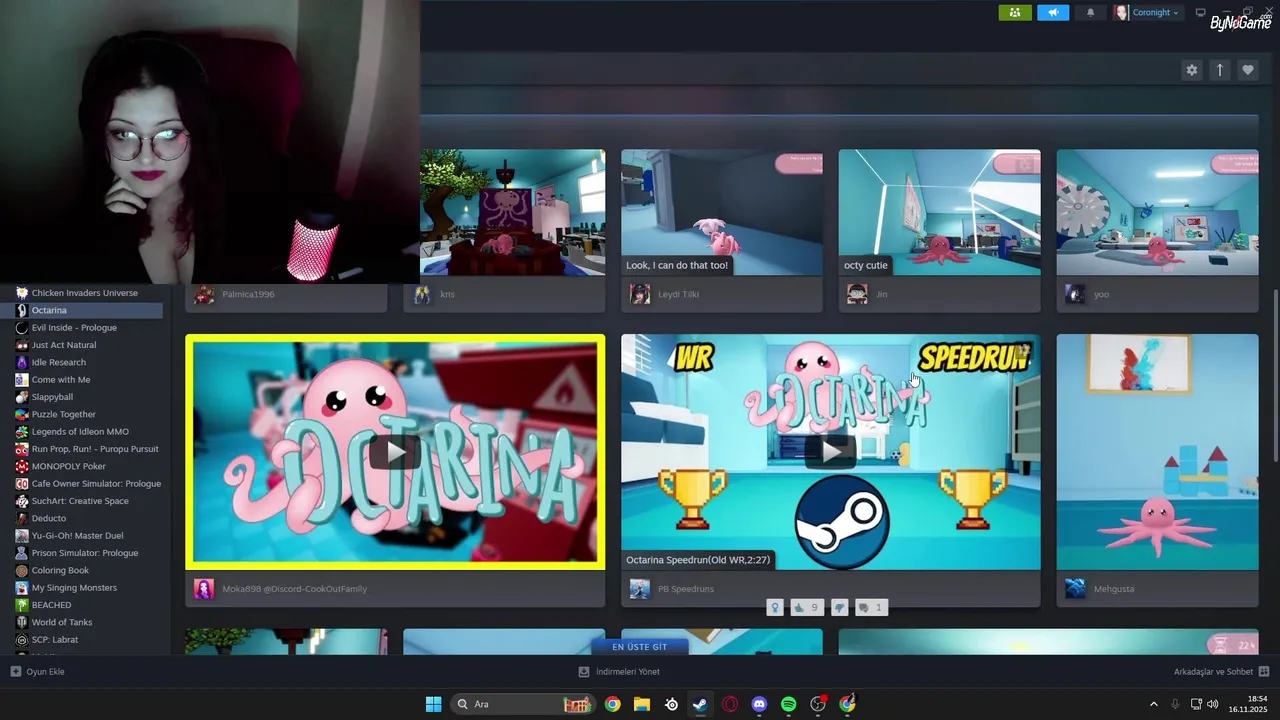Open the screenshot posted by kris

(x=512, y=212)
